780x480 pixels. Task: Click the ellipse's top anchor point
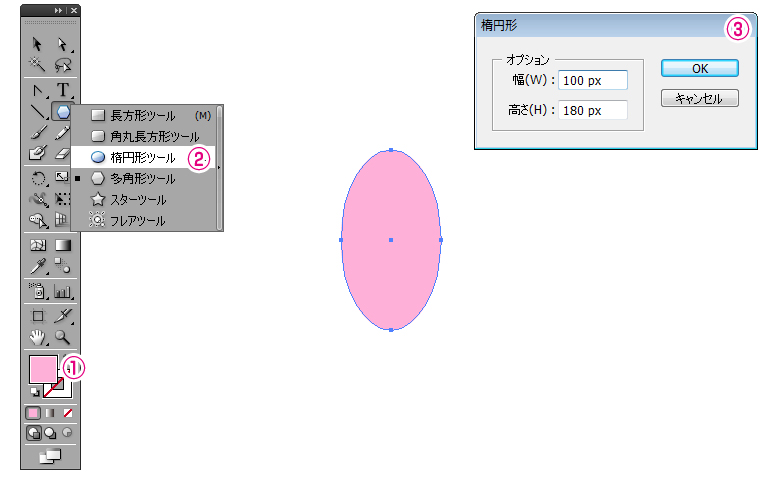pyautogui.click(x=391, y=150)
